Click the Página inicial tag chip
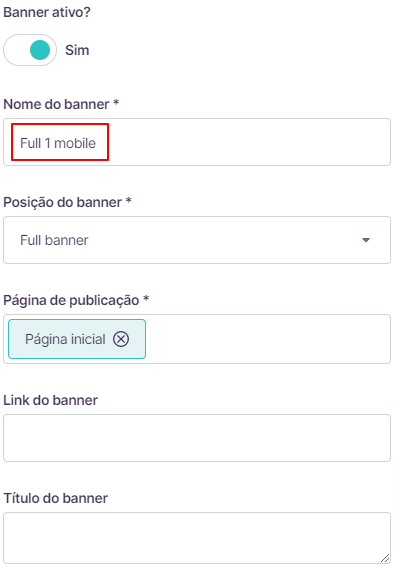Viewport: 395px width, 566px height. 77,339
